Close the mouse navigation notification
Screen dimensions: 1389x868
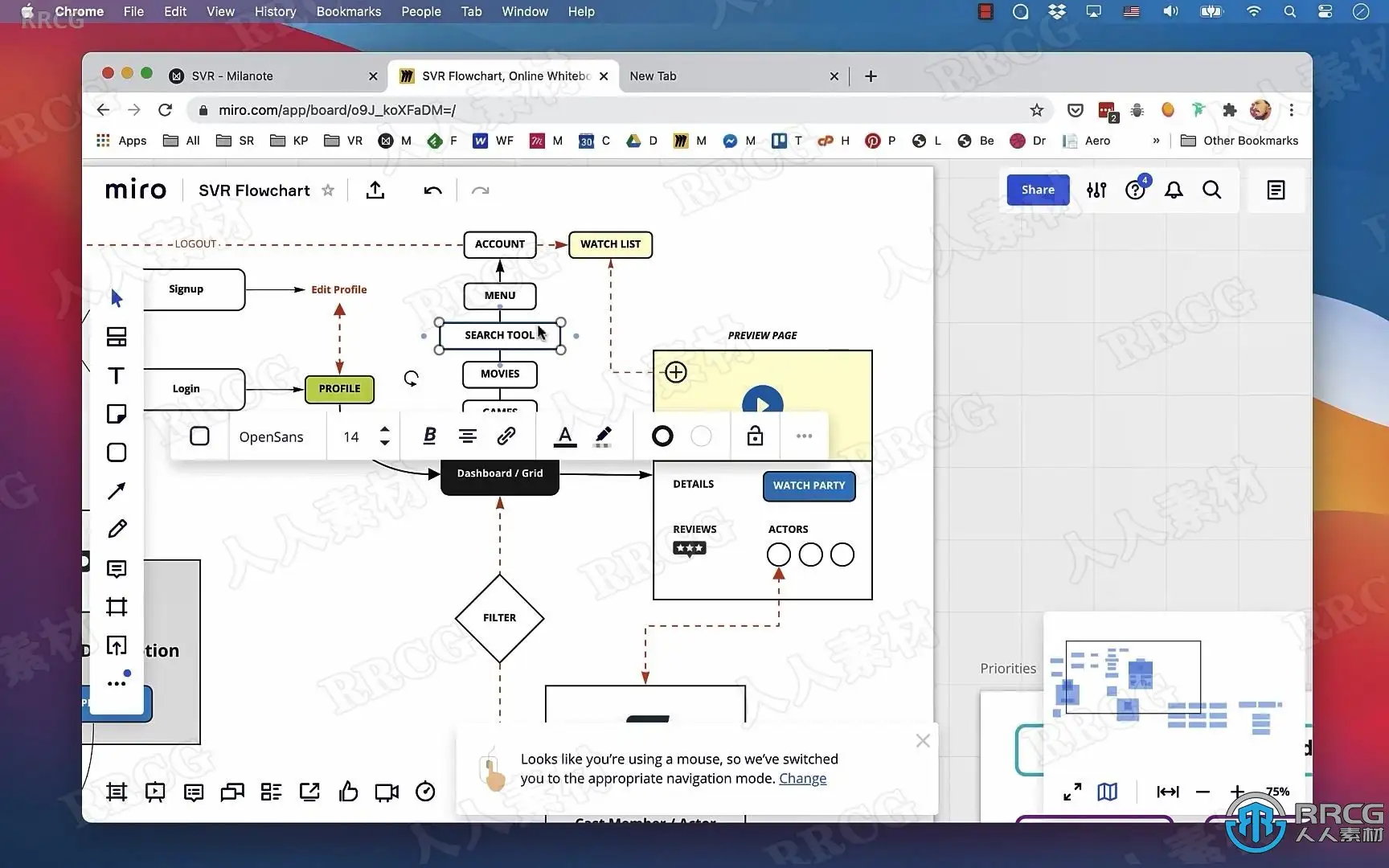(x=923, y=741)
